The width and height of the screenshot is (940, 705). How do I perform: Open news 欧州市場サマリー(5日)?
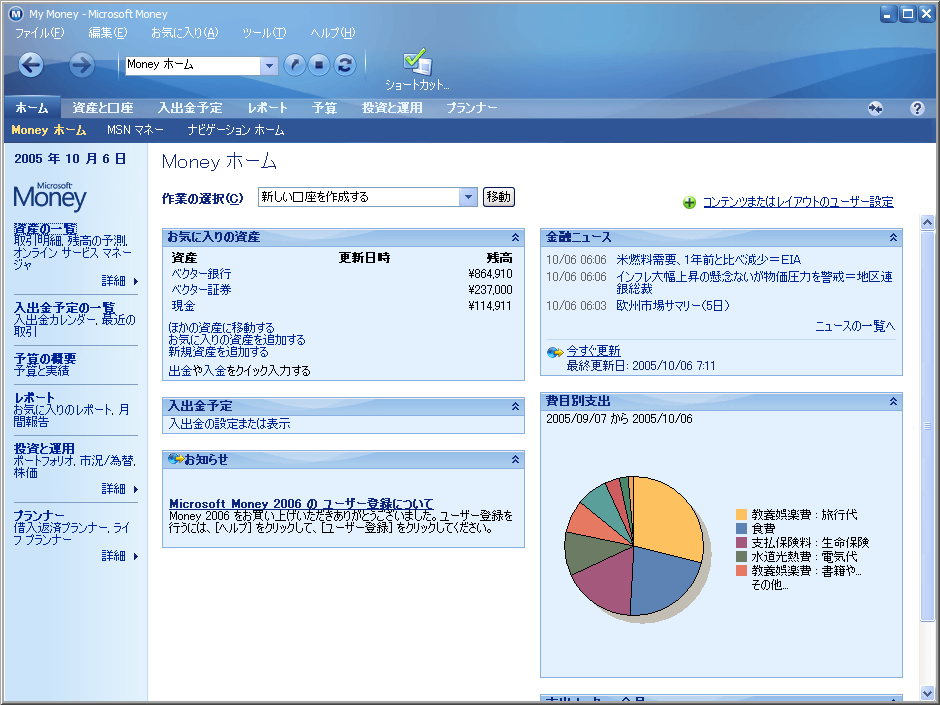click(673, 306)
